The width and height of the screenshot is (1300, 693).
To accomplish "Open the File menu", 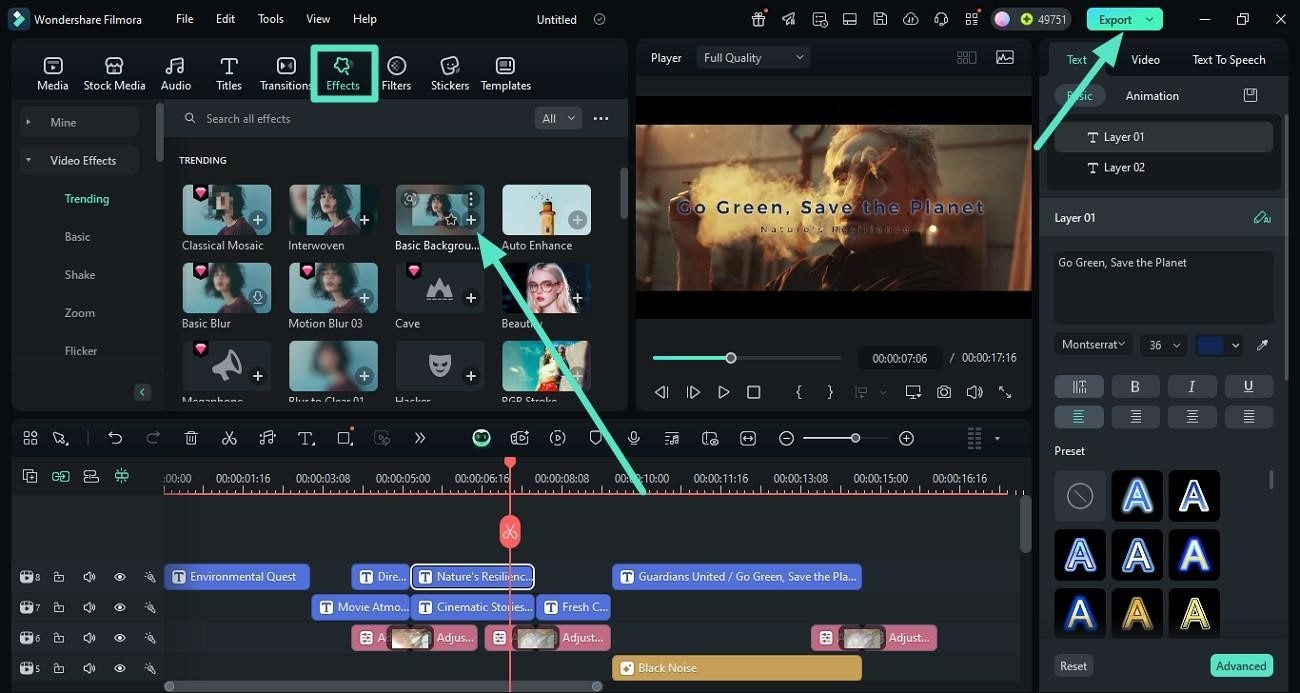I will pos(185,19).
